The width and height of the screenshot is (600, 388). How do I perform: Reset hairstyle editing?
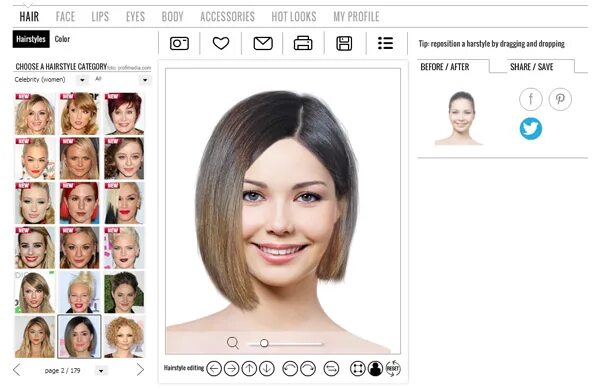click(x=393, y=368)
